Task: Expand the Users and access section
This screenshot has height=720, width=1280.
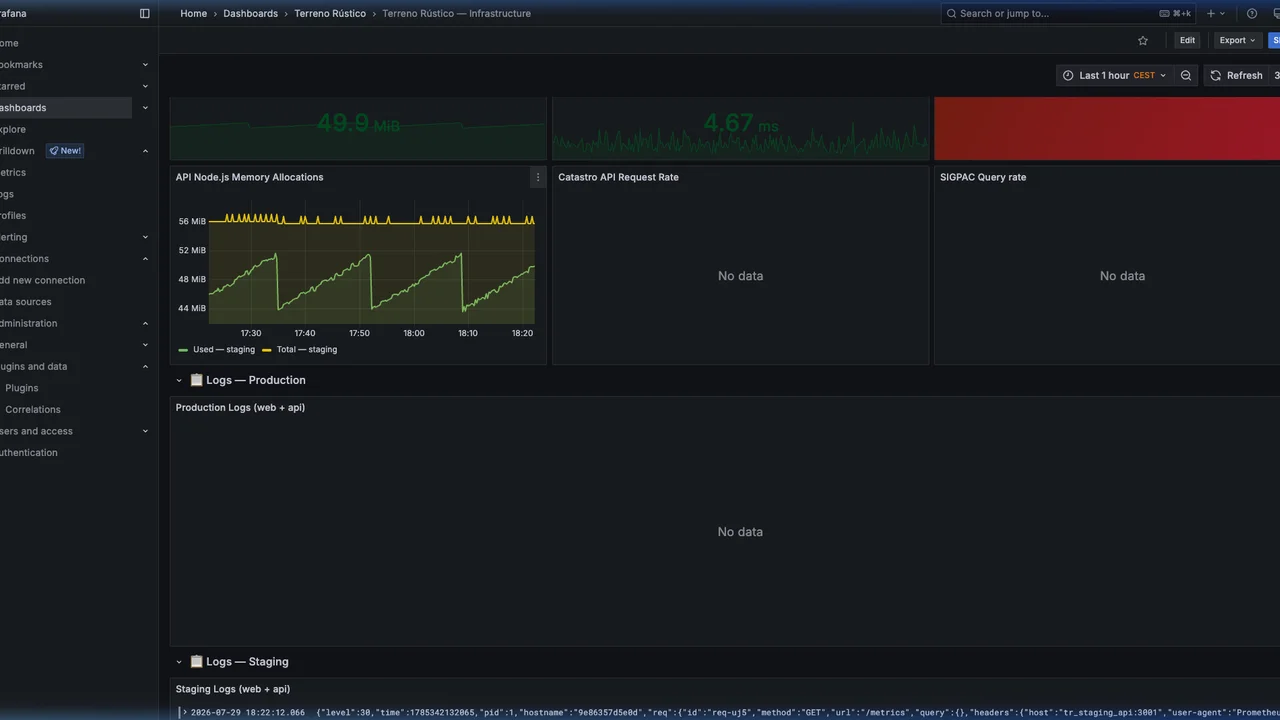Action: pyautogui.click(x=145, y=432)
